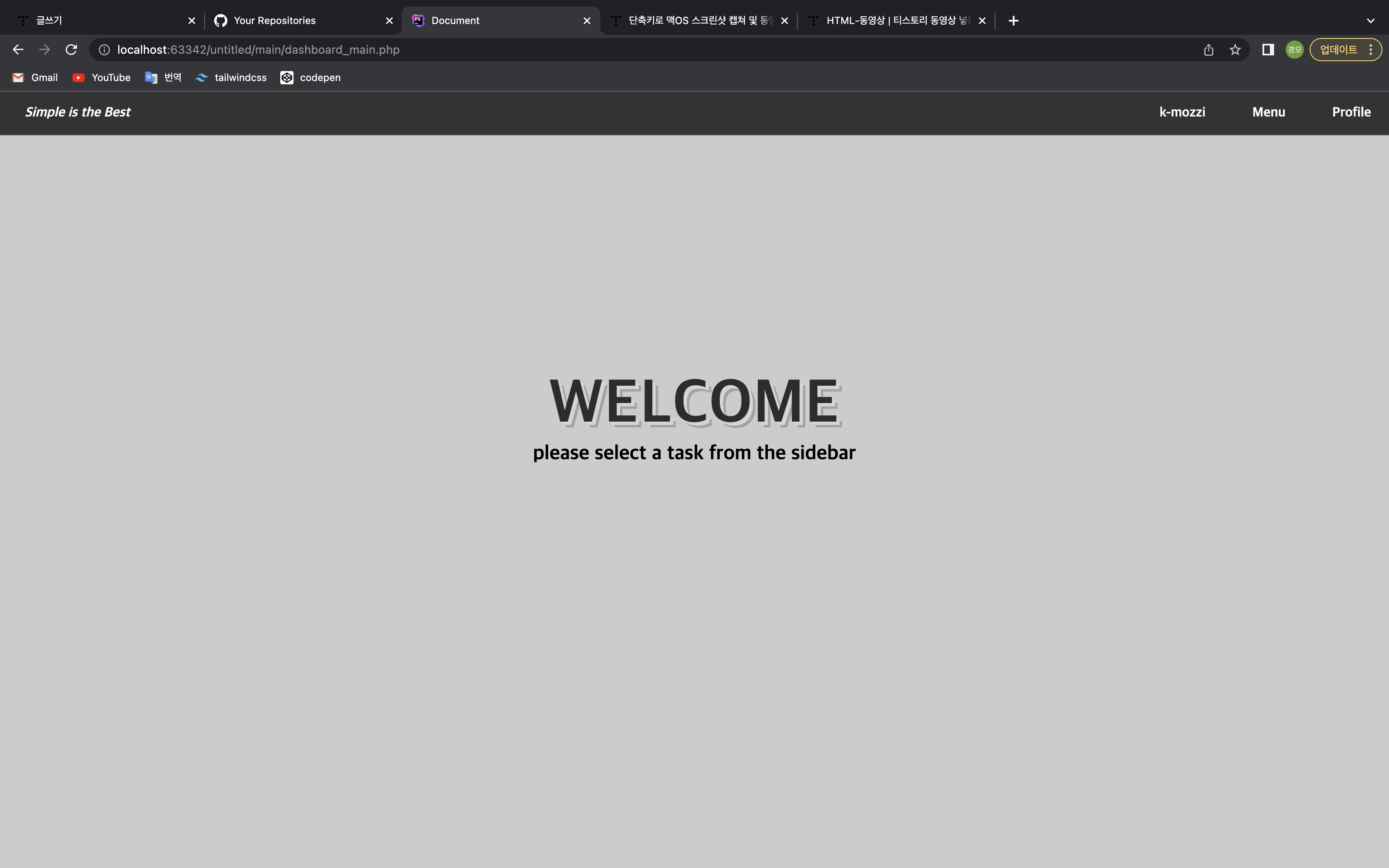Click Profile in the page navbar
The width and height of the screenshot is (1389, 868).
point(1351,112)
